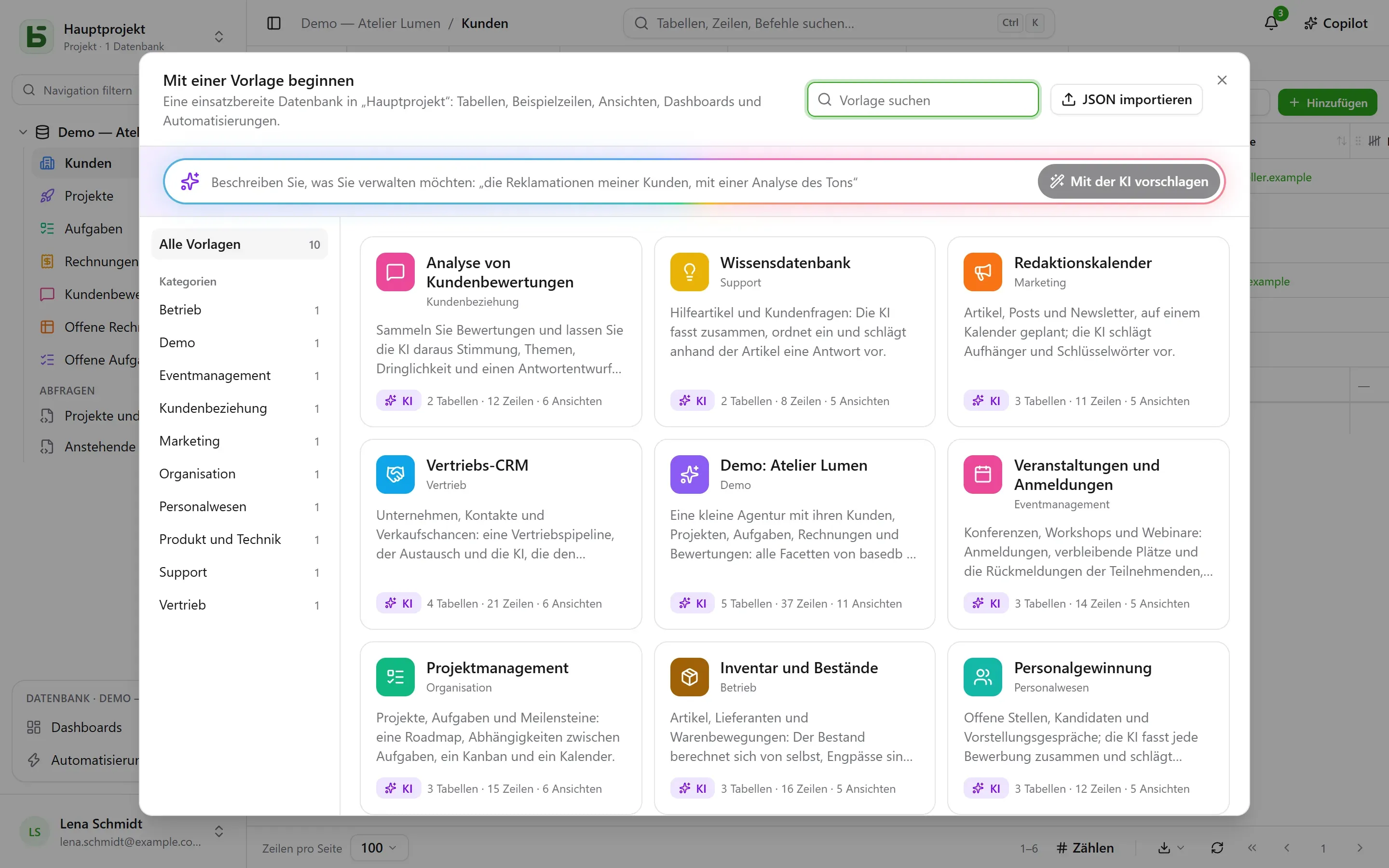This screenshot has height=868, width=1389.
Task: Click the AI sparkle icon in prompt bar
Action: [190, 181]
